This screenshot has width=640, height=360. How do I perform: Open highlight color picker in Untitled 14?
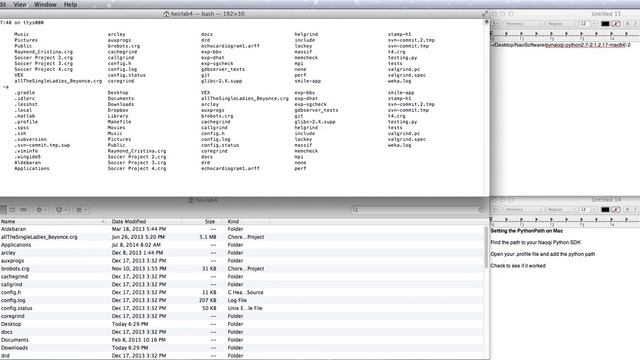616,209
